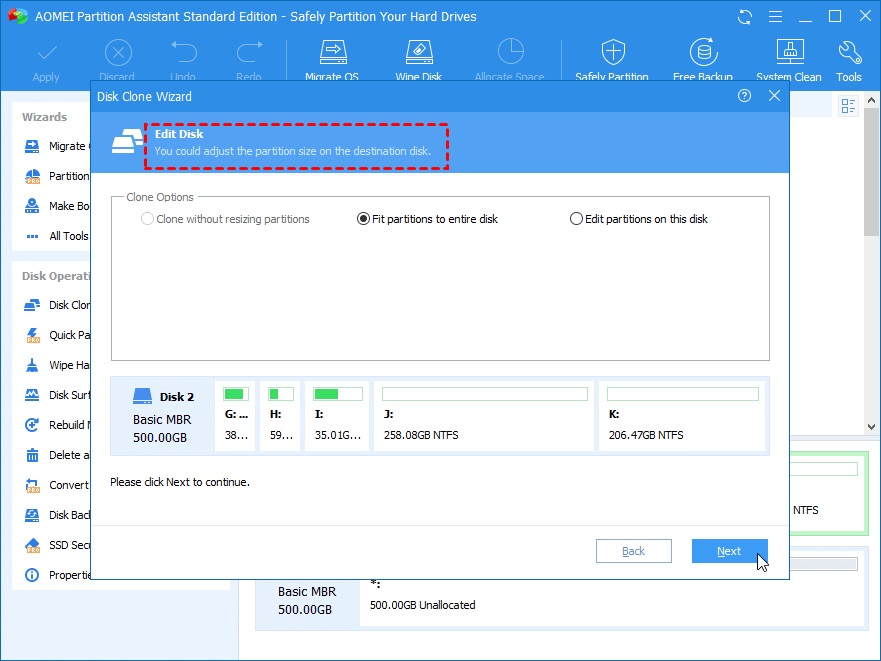
Task: Click the scrollbar up arrow on the right
Action: click(x=871, y=101)
